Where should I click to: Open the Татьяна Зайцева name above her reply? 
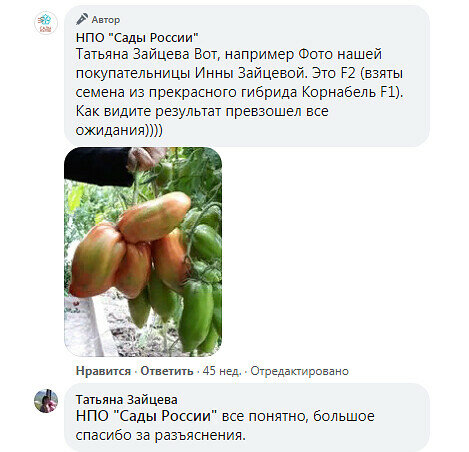click(127, 399)
